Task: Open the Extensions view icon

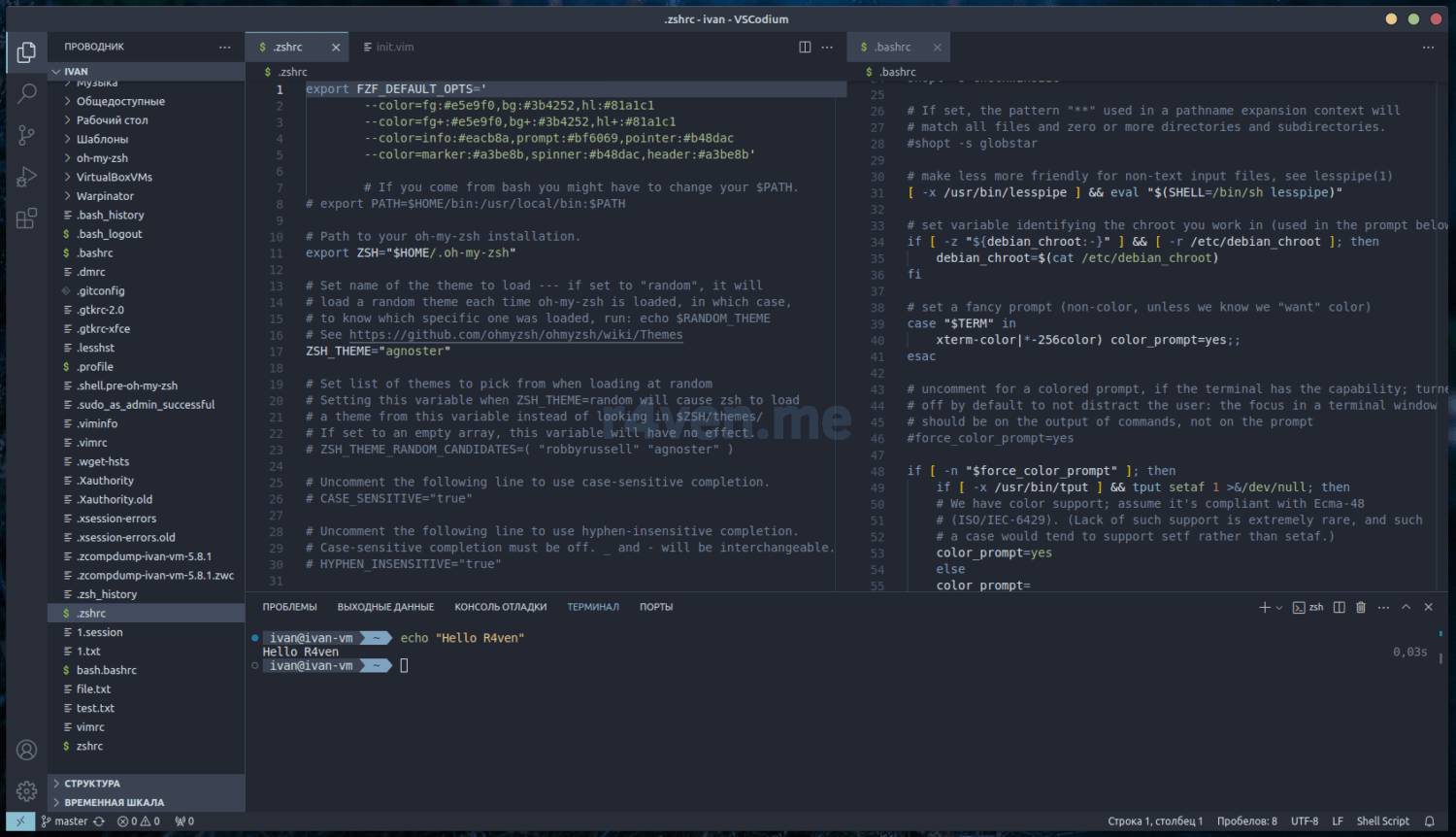Action: tap(27, 218)
